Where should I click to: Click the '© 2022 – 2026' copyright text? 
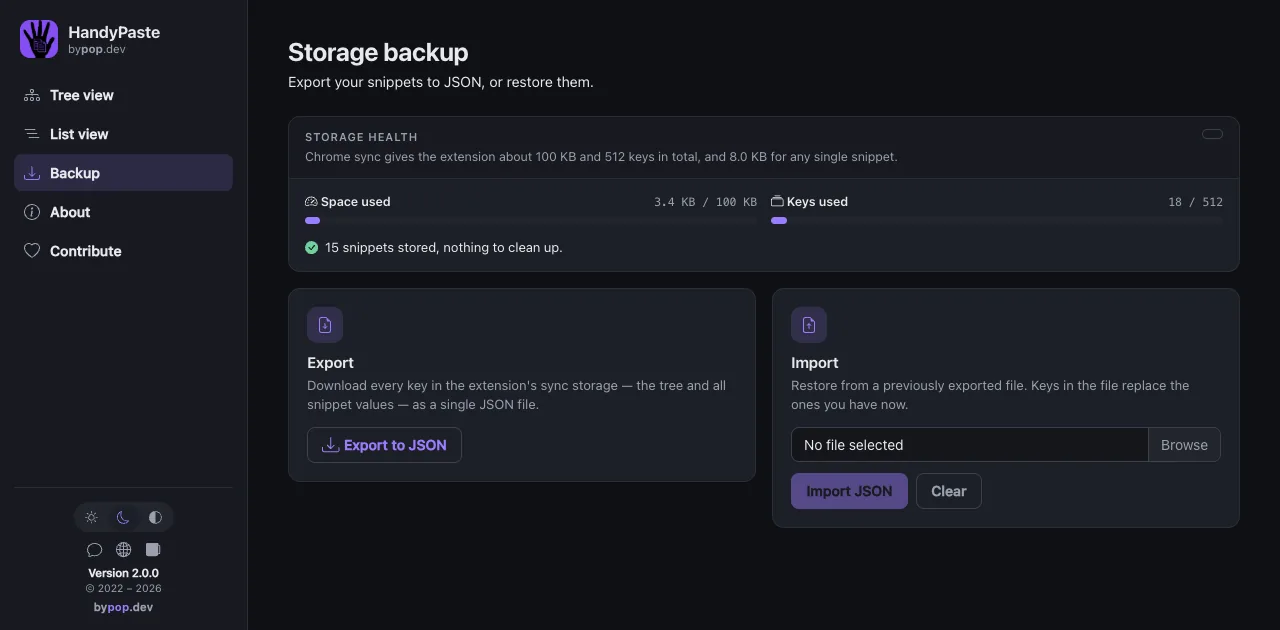pos(123,588)
